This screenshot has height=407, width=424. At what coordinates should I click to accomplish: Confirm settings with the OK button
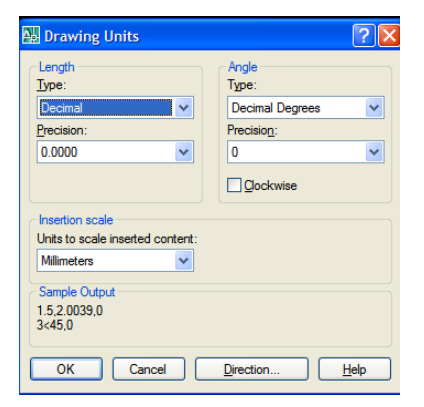click(66, 369)
